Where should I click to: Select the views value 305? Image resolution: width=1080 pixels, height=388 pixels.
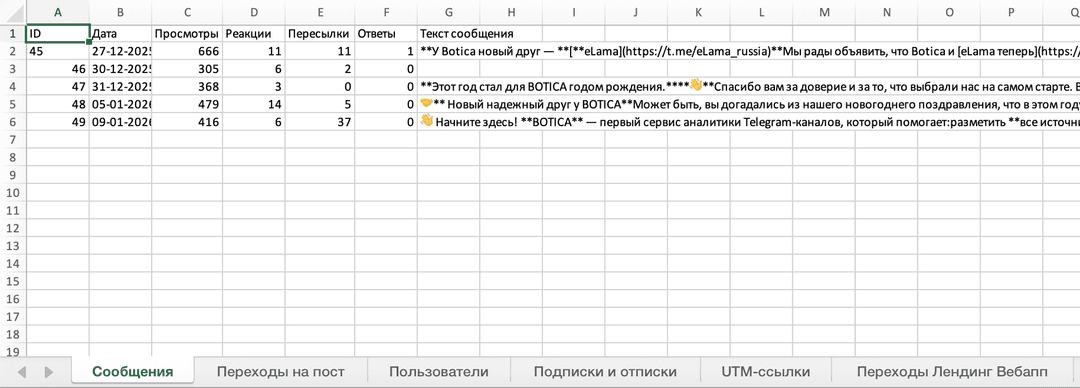click(187, 69)
